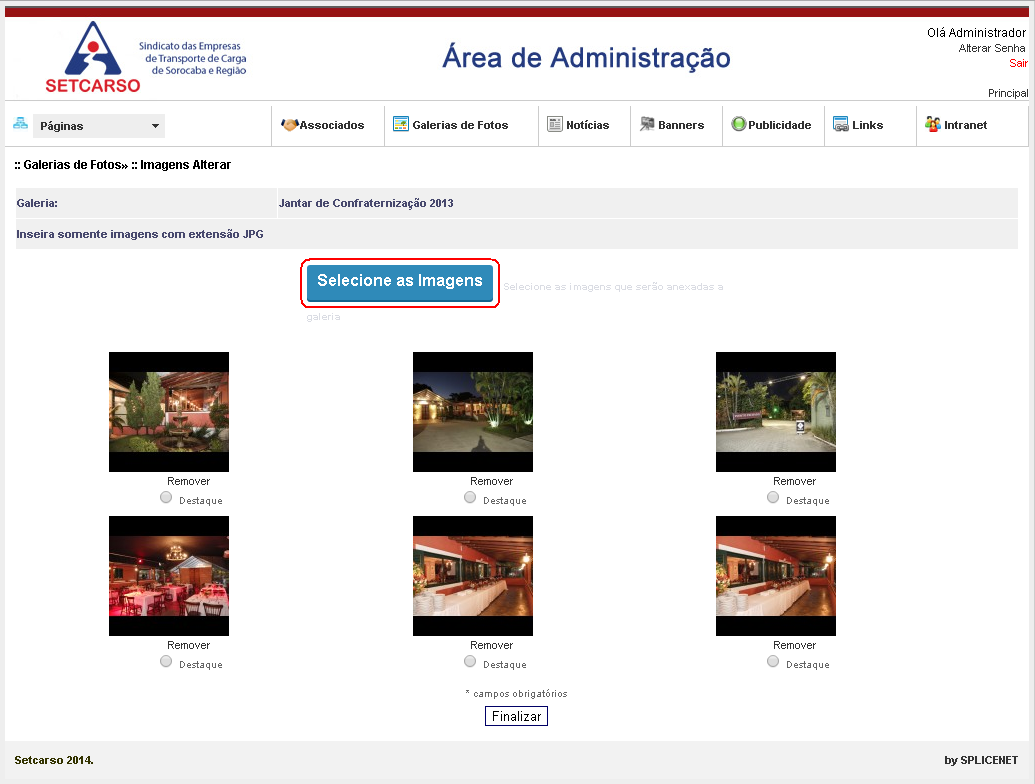Open the Páginas dropdown
Screen dimensions: 1035x784
pyautogui.click(x=99, y=125)
